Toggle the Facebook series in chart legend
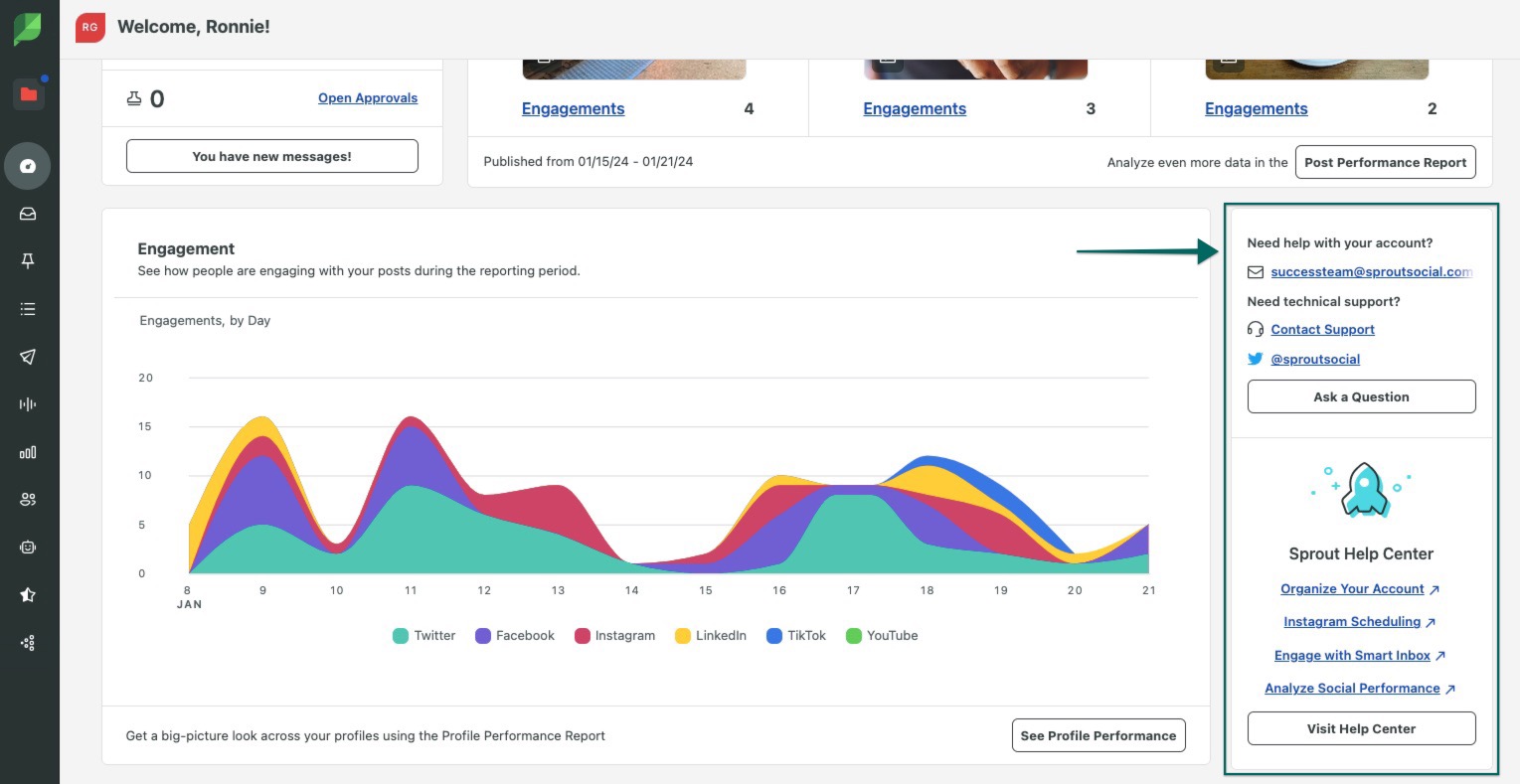Image resolution: width=1520 pixels, height=784 pixels. 515,636
